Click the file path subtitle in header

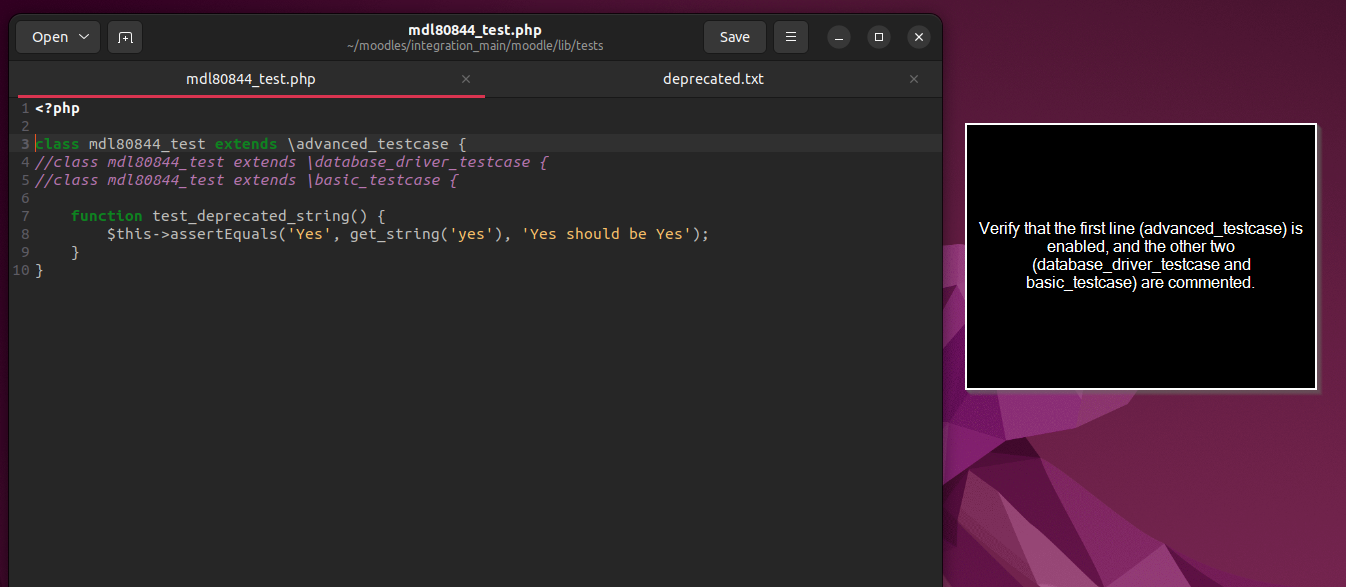pyautogui.click(x=475, y=46)
